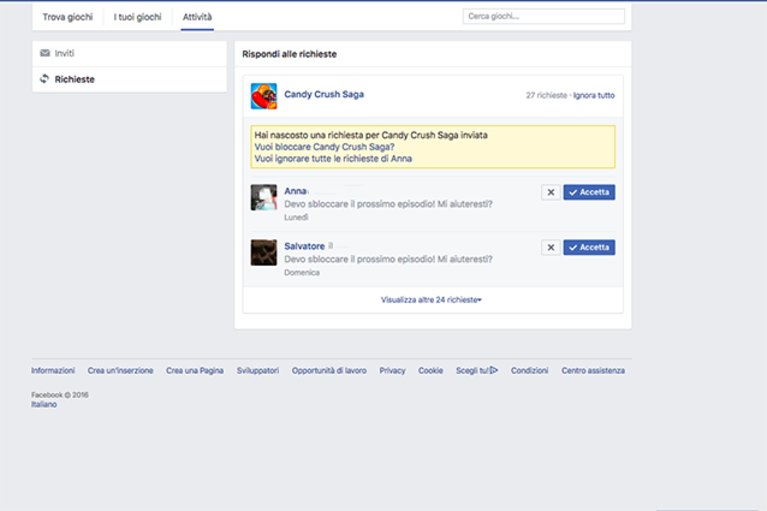This screenshot has height=511, width=767.
Task: Select the Attività tab
Action: tap(197, 17)
